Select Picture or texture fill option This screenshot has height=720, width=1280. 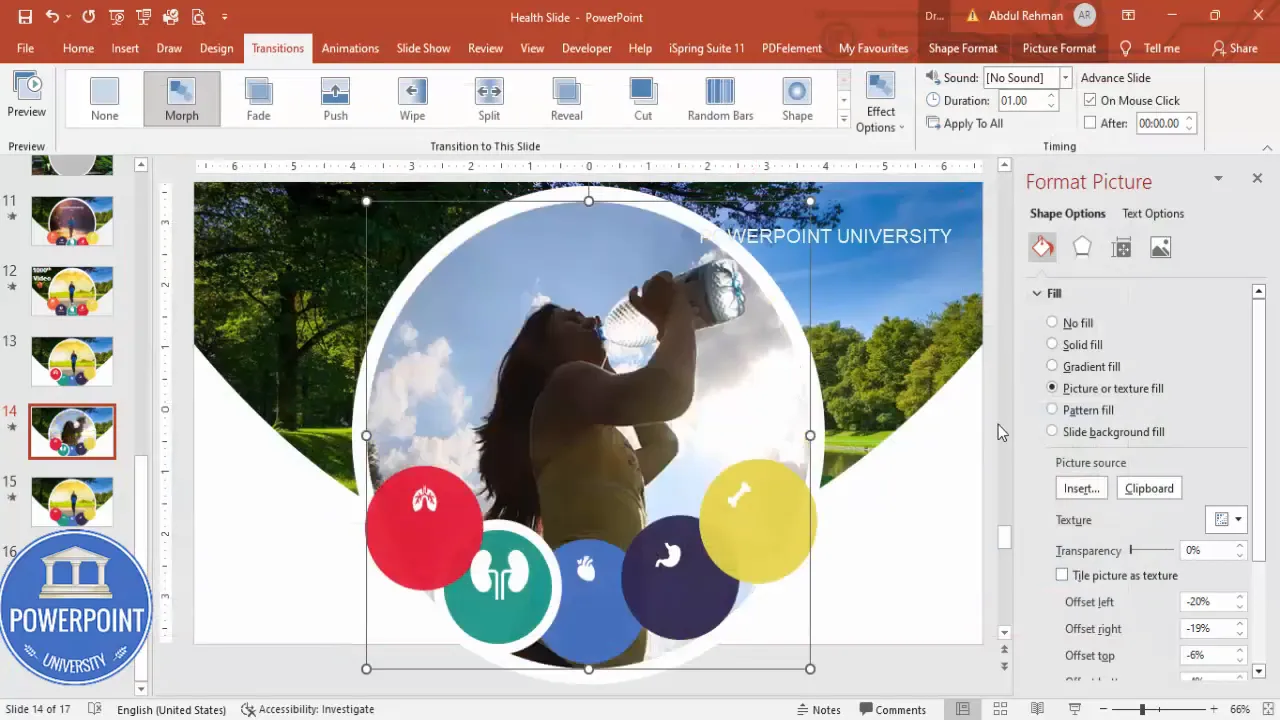pyautogui.click(x=1052, y=388)
